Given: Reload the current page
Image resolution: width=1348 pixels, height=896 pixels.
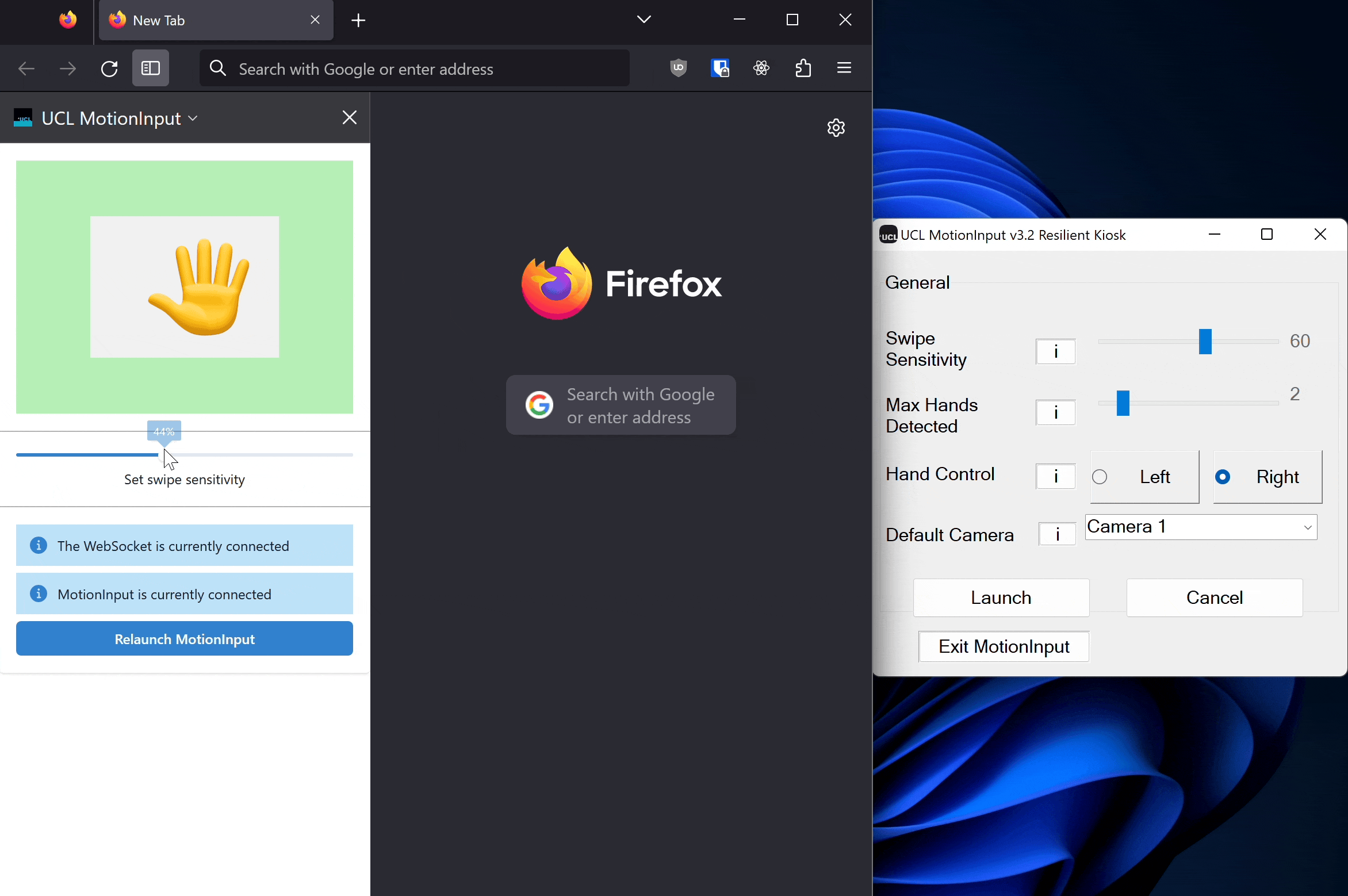Looking at the screenshot, I should tap(109, 68).
